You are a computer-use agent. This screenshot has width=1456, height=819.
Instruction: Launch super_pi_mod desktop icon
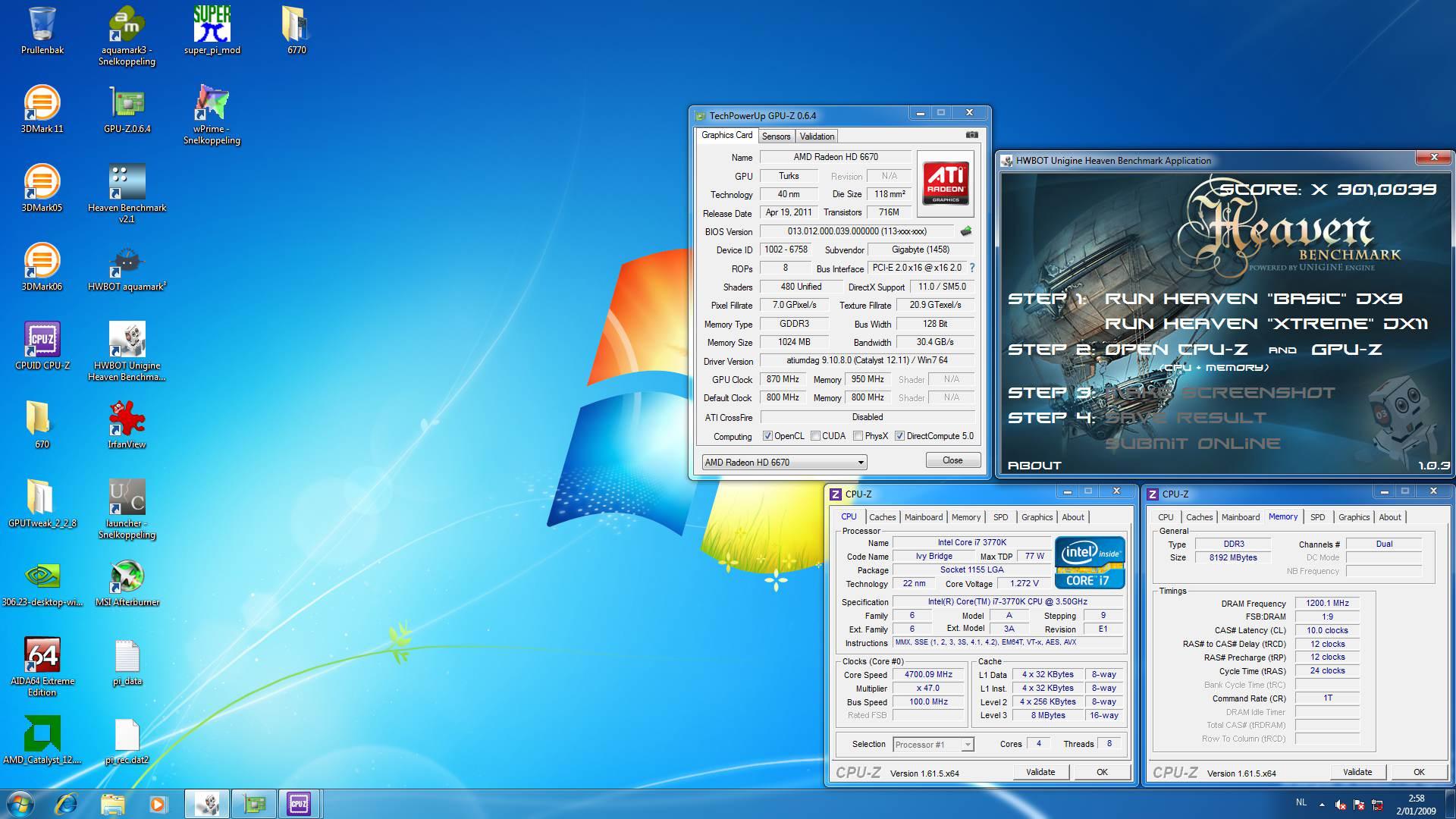[212, 30]
